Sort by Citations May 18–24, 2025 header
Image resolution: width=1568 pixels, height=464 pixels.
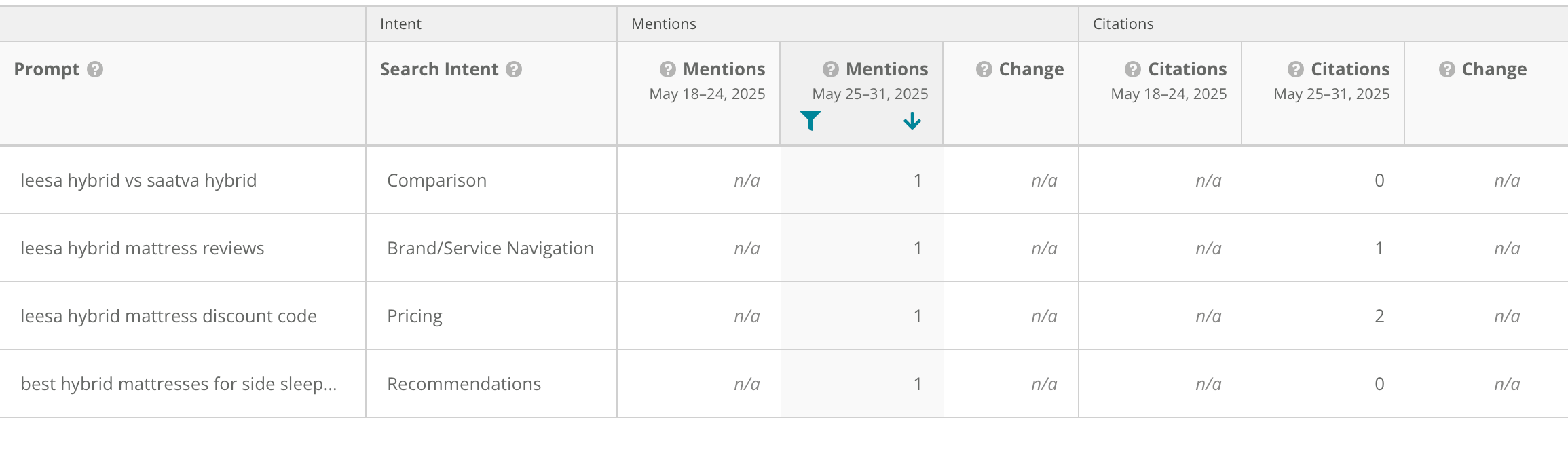point(1169,81)
